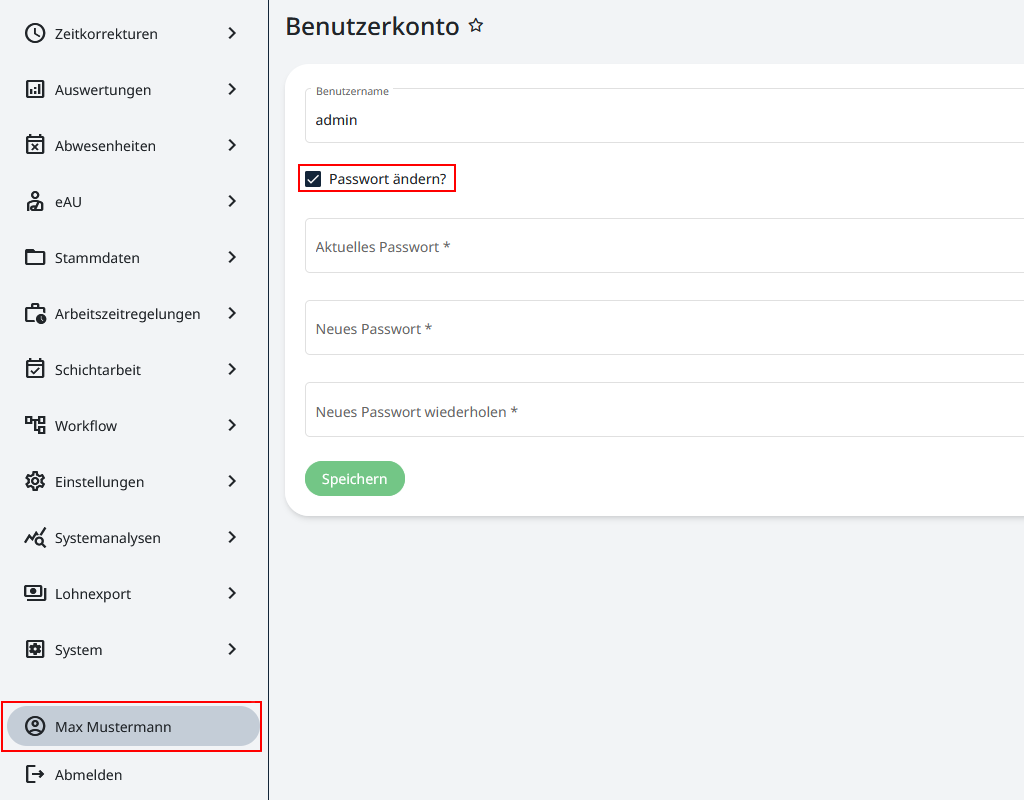The image size is (1024, 800).
Task: Uncheck the Passwort ändern checkbox
Action: point(313,179)
